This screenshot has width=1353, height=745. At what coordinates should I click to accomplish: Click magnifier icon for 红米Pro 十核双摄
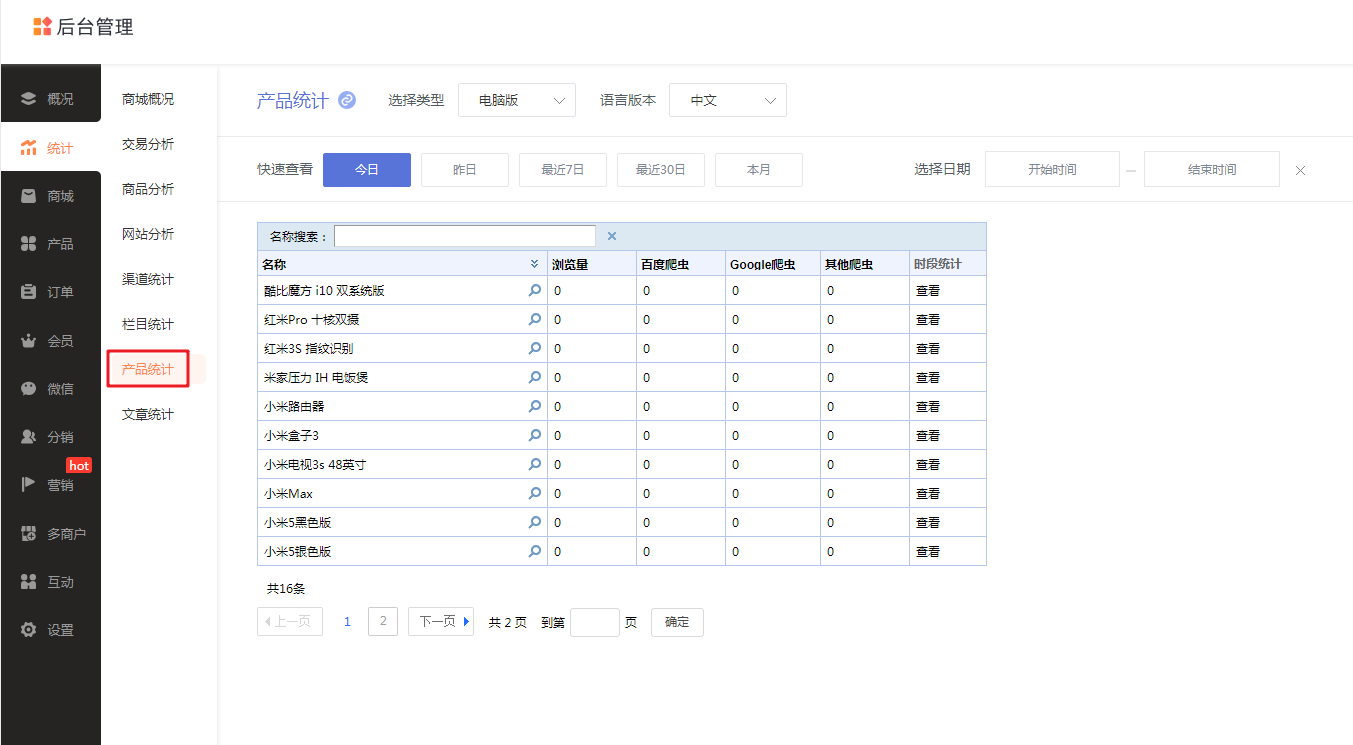click(535, 319)
